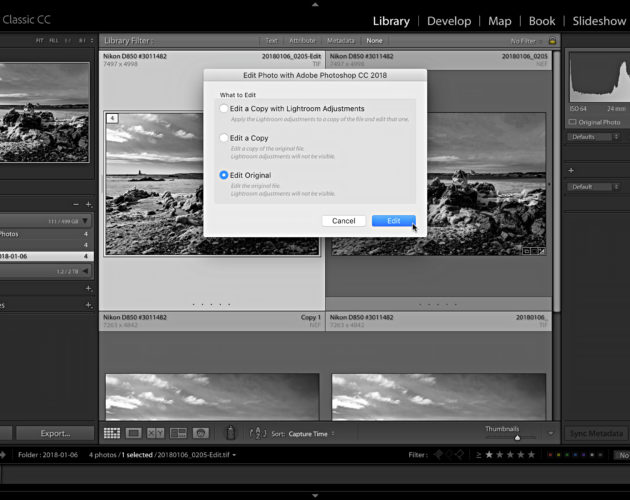
Task: Set Navigator zoom to FILL
Action: [53, 41]
